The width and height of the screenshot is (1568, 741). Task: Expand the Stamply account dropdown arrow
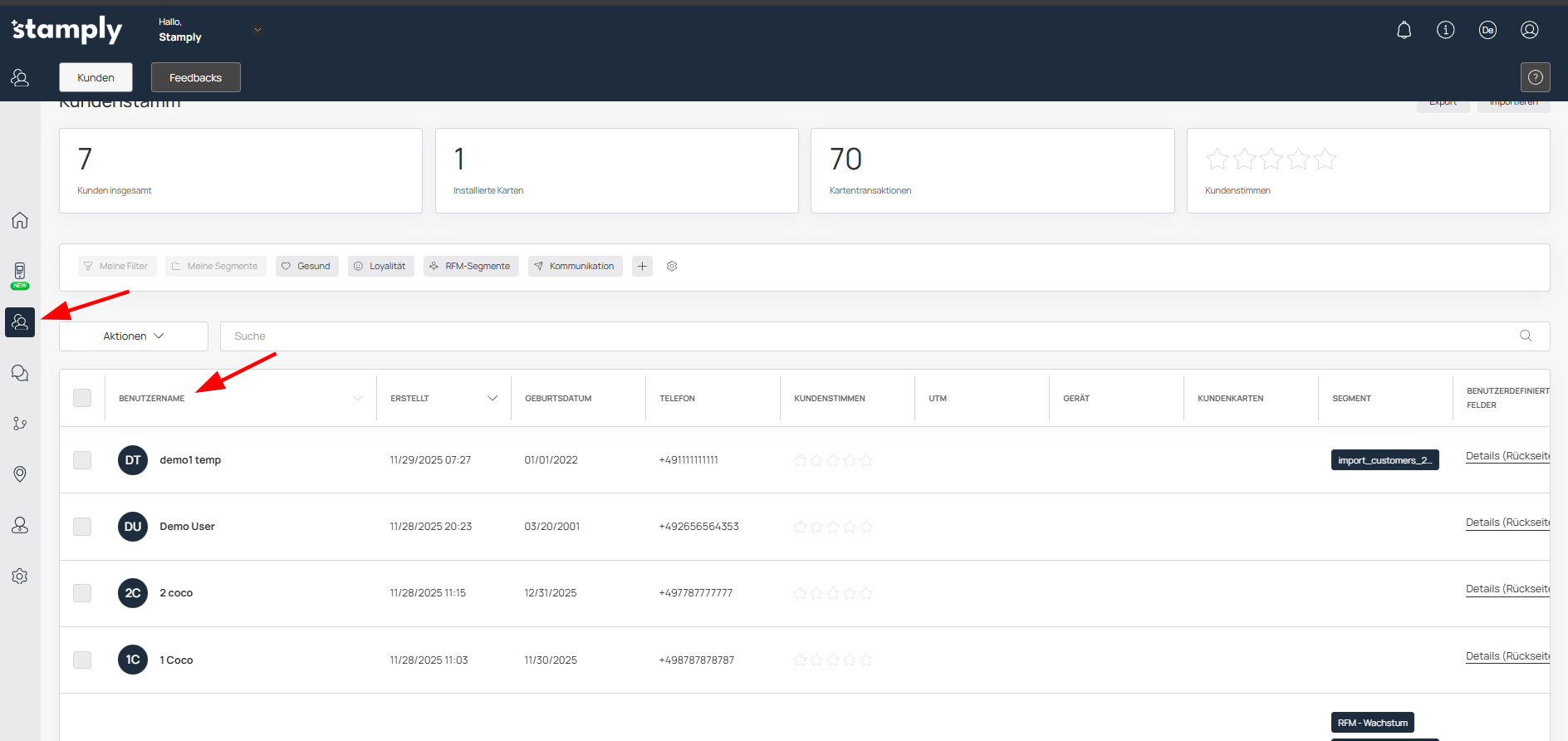[x=257, y=31]
